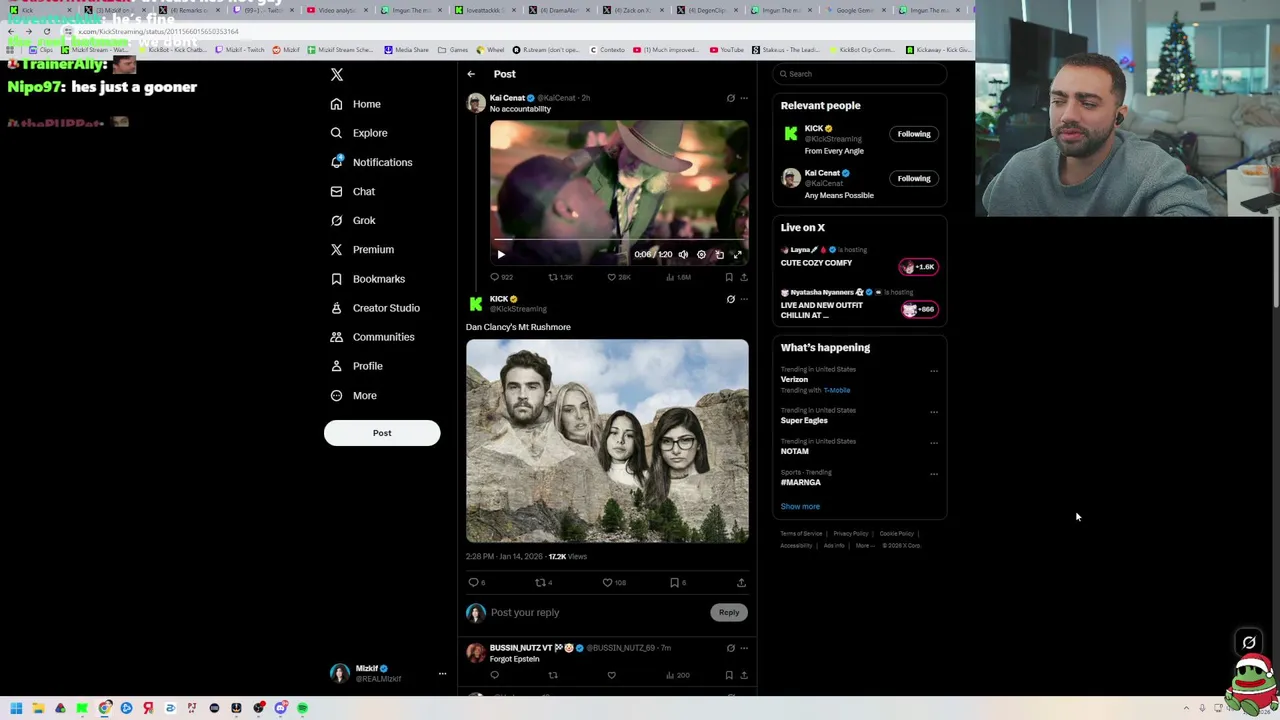Open options for #MARNGA trend

(x=934, y=474)
